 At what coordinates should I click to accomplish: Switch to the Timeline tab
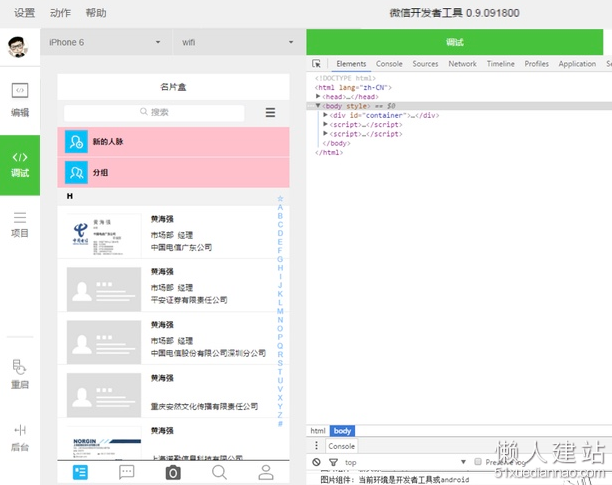pyautogui.click(x=500, y=64)
